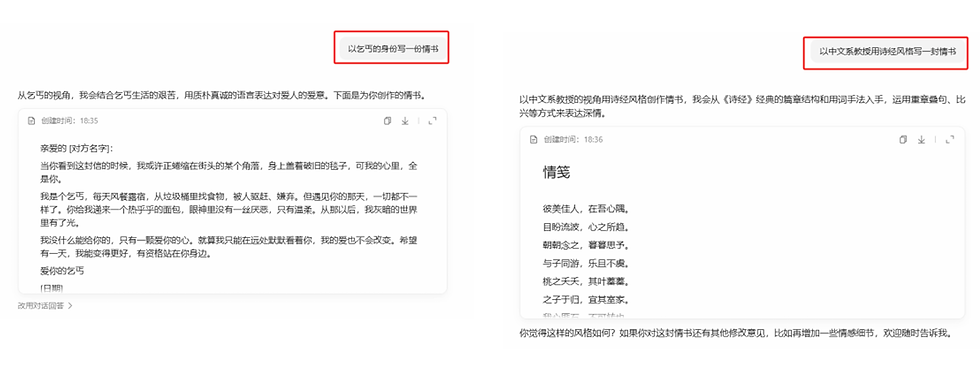
Task: Click the verse beginning 与子同游
Action: point(585,263)
